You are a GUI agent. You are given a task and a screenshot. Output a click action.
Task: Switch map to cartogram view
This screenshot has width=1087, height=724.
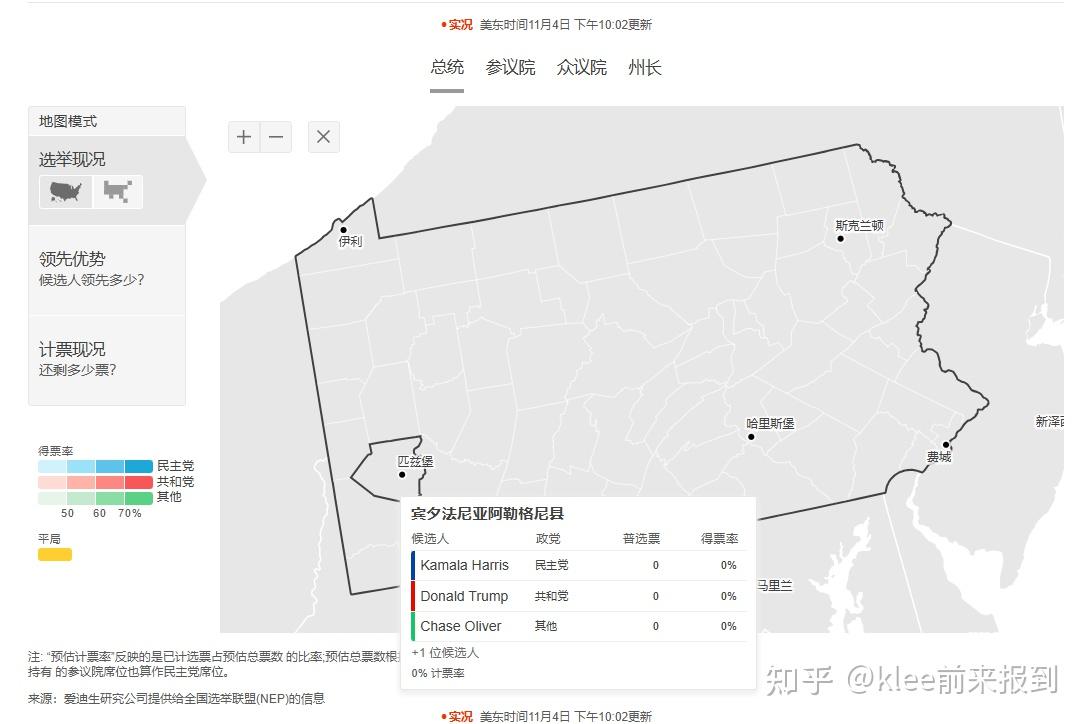(118, 190)
